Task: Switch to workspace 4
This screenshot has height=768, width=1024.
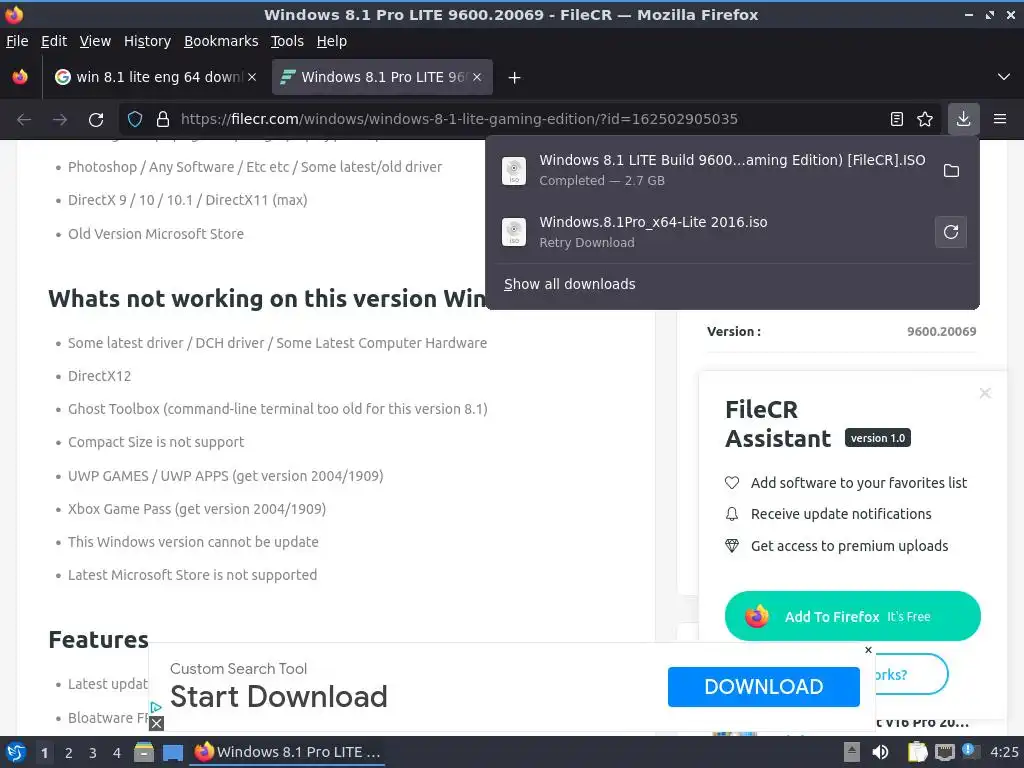Action: click(x=117, y=753)
